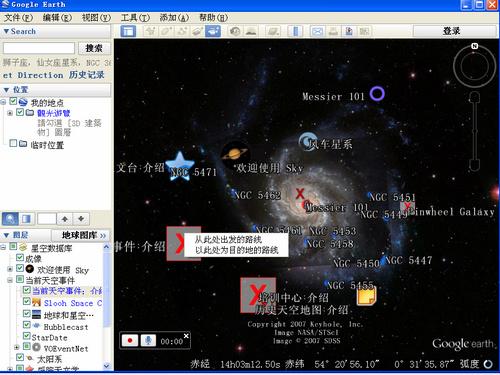Open the 帮助(H) menu
Viewport: 500px width, 375px height.
coord(213,17)
